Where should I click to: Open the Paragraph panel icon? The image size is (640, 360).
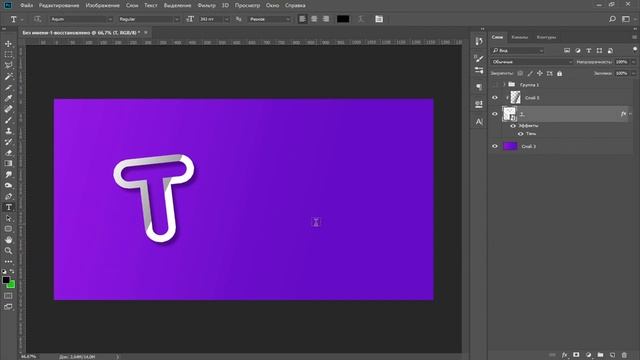(479, 87)
